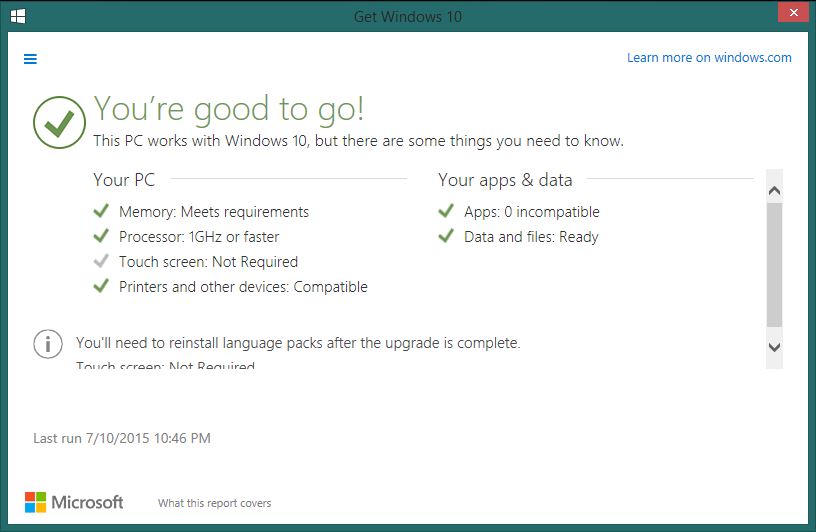This screenshot has width=816, height=532.
Task: Click the Microsoft logo
Action: [x=74, y=502]
